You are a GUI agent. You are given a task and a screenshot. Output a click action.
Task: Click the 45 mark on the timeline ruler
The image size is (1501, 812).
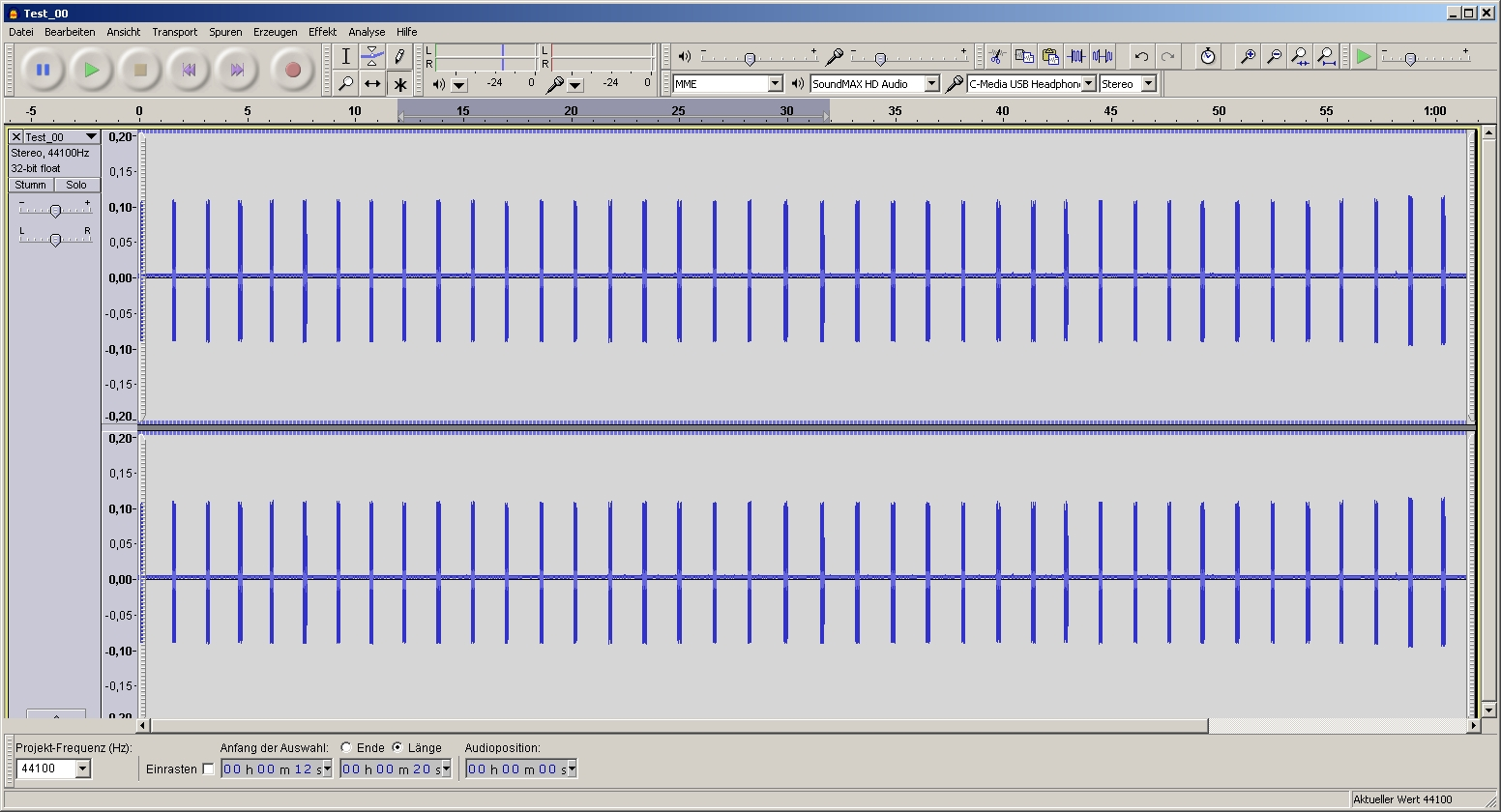click(x=1110, y=111)
